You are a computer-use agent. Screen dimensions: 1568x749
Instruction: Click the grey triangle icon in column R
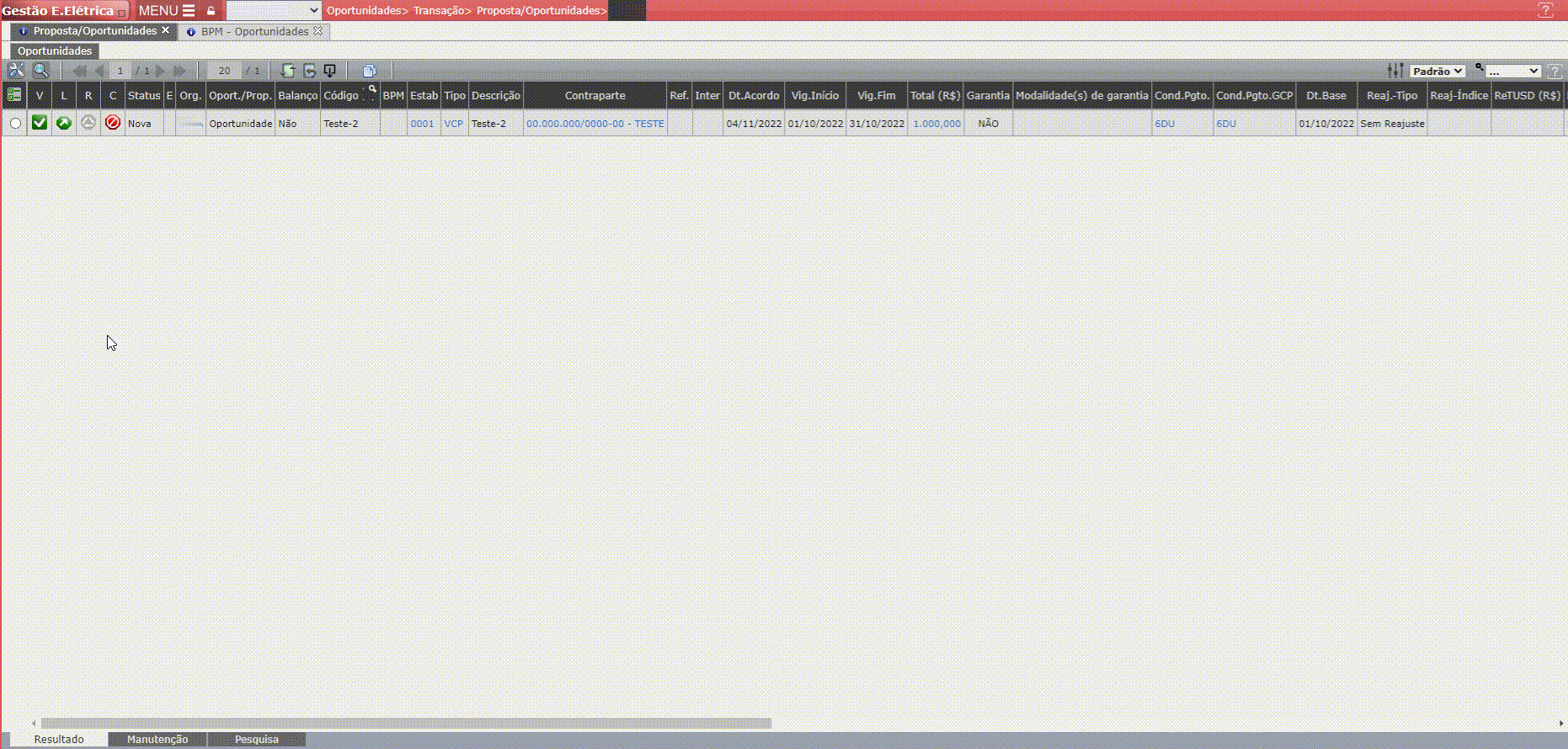click(88, 123)
